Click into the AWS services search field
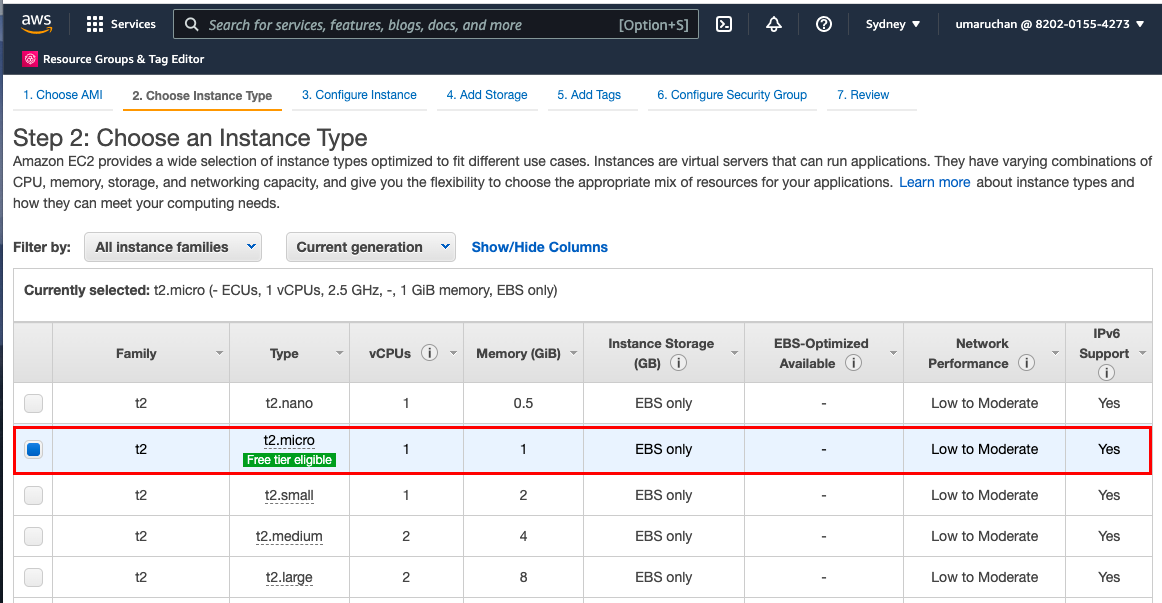Image resolution: width=1162 pixels, height=603 pixels. pyautogui.click(x=410, y=24)
